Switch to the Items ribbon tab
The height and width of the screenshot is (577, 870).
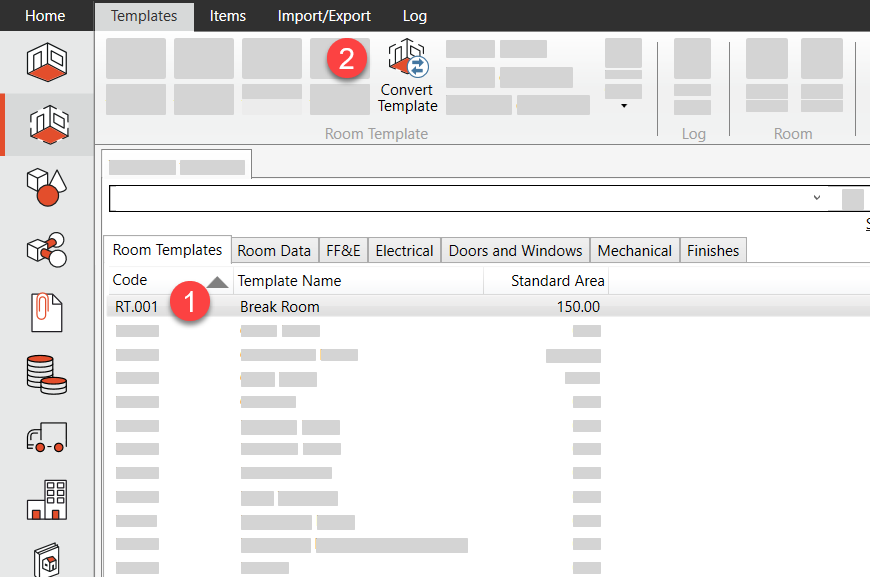228,16
